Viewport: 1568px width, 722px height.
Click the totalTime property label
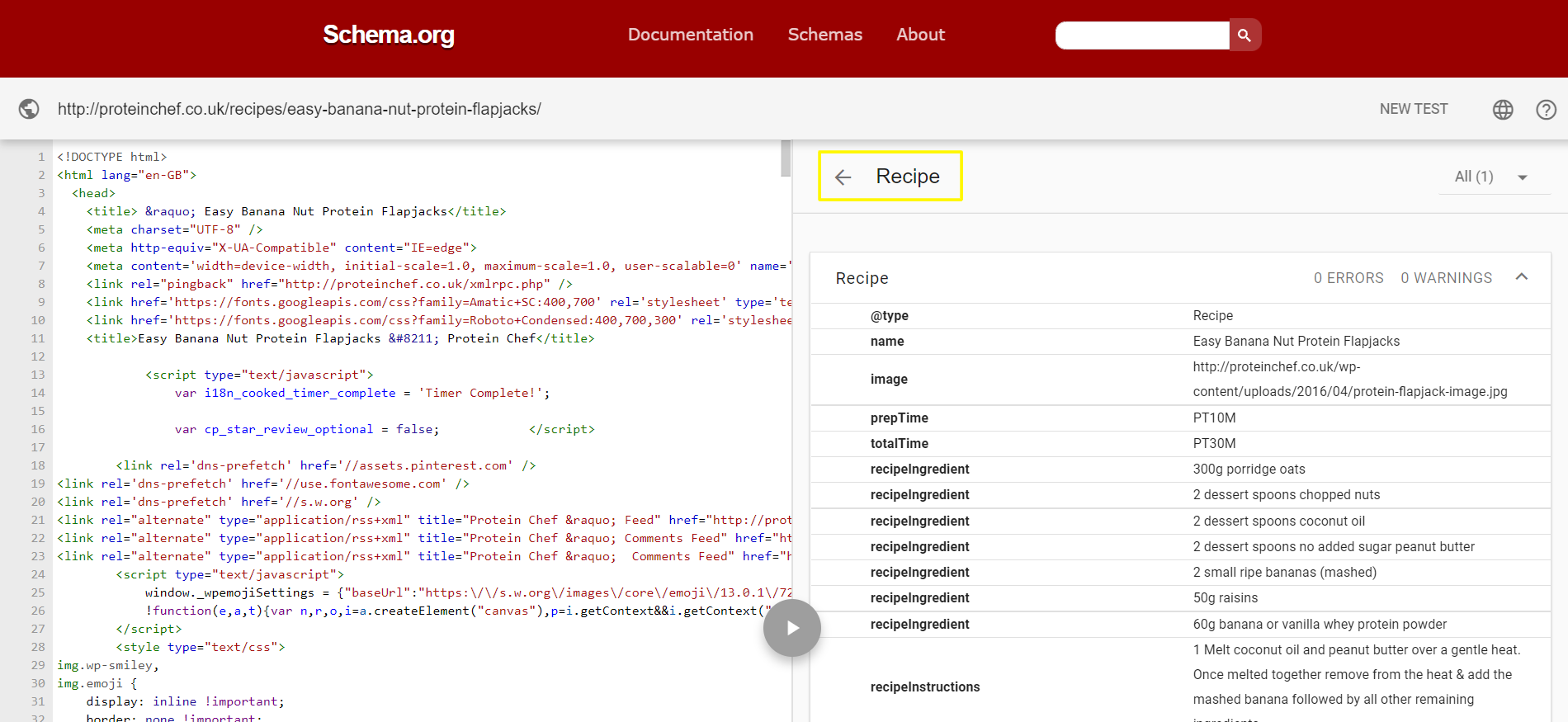pyautogui.click(x=899, y=444)
